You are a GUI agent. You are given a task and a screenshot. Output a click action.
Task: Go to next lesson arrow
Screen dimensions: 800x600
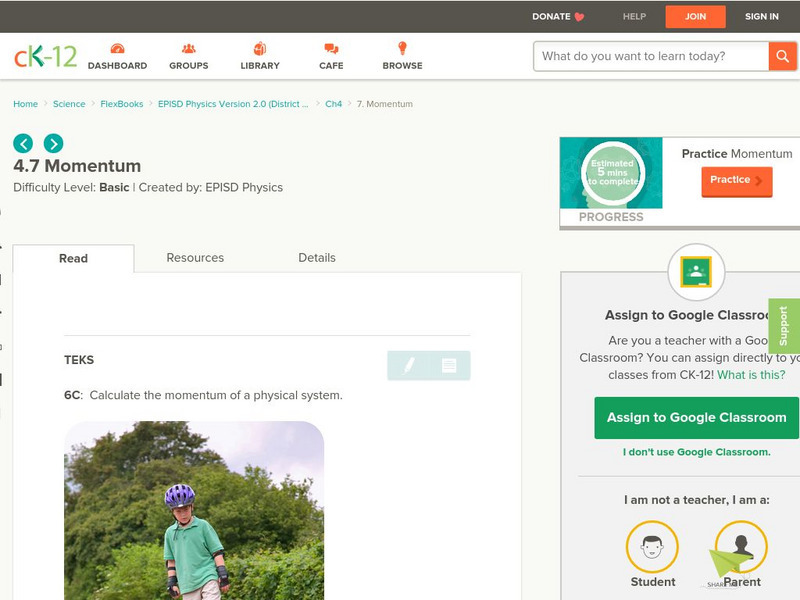[x=54, y=143]
